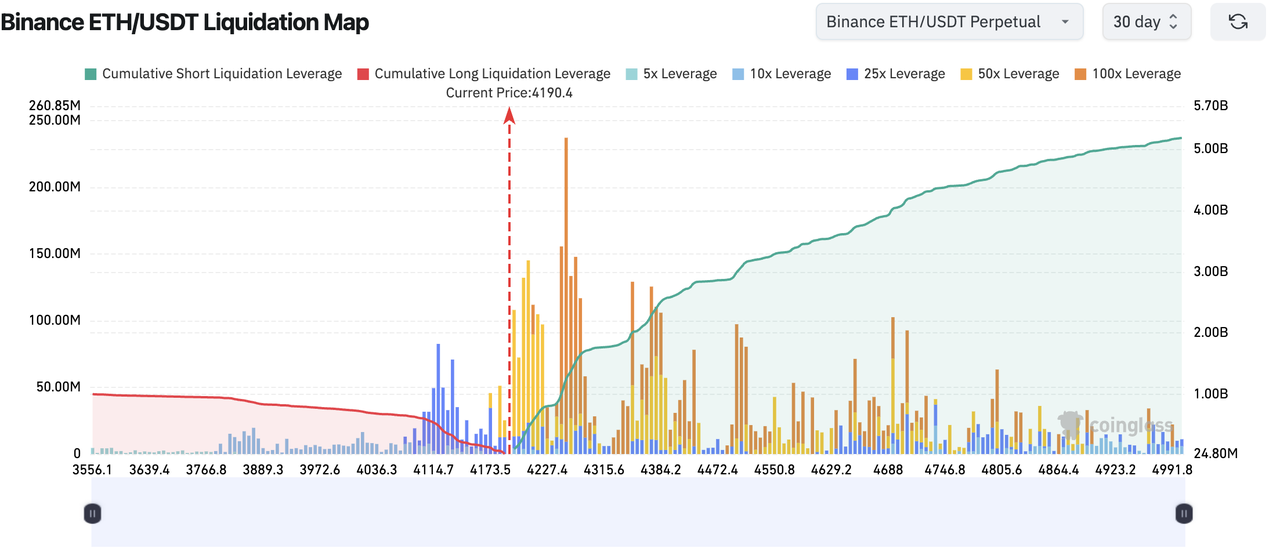Click the red dashed current price line
Image resolution: width=1280 pixels, height=559 pixels.
[509, 300]
